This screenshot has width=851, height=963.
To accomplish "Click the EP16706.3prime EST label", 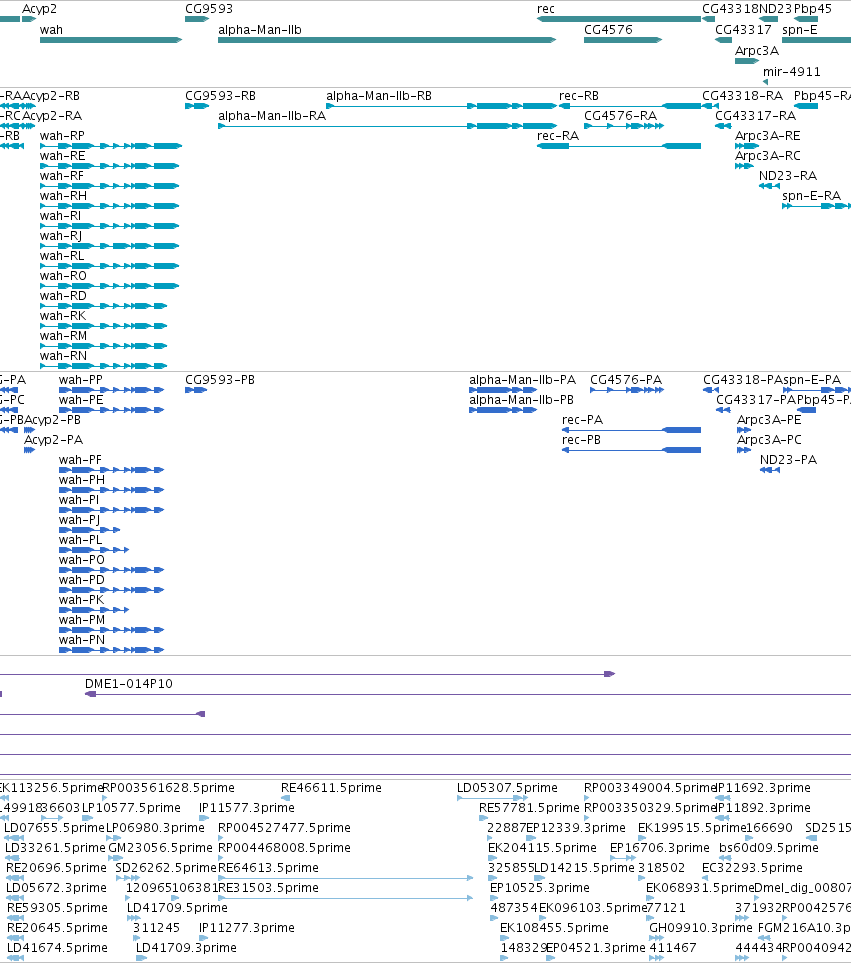I will (x=659, y=848).
